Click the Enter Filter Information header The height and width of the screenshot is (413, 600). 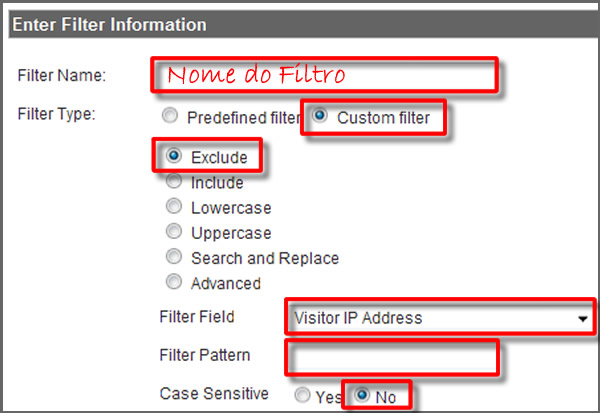(x=109, y=23)
